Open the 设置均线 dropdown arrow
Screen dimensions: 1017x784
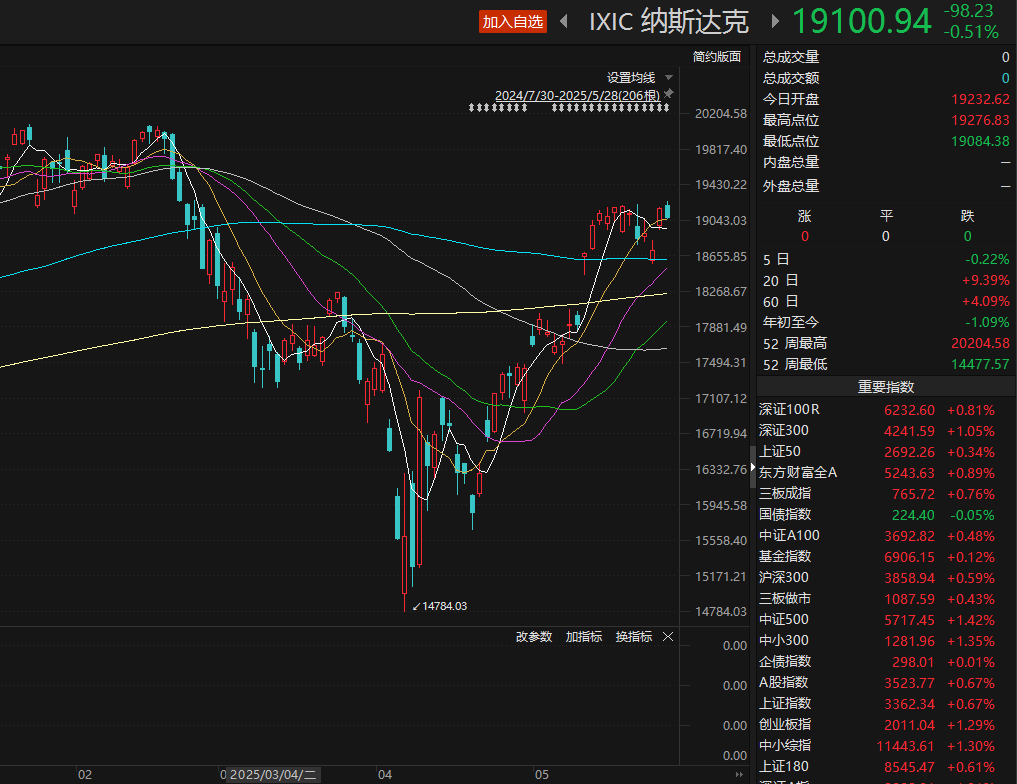[x=669, y=77]
